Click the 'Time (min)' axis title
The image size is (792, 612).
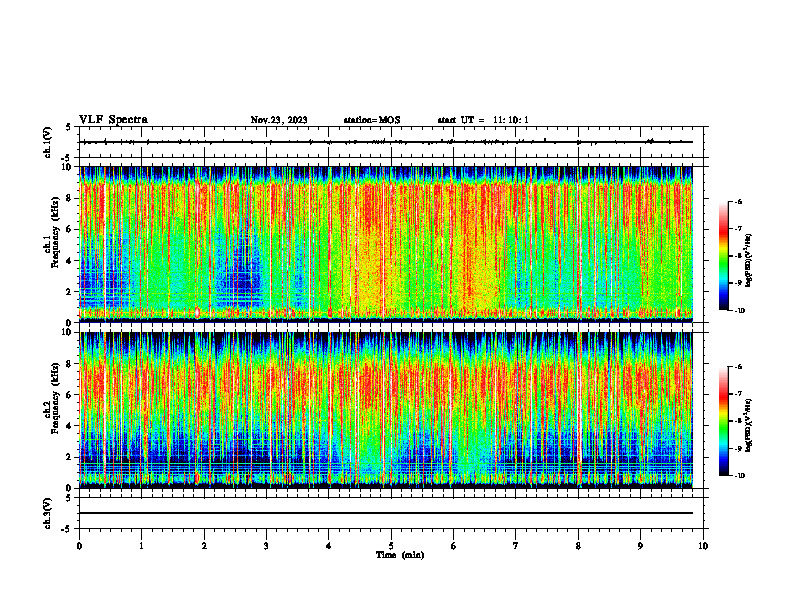point(400,555)
